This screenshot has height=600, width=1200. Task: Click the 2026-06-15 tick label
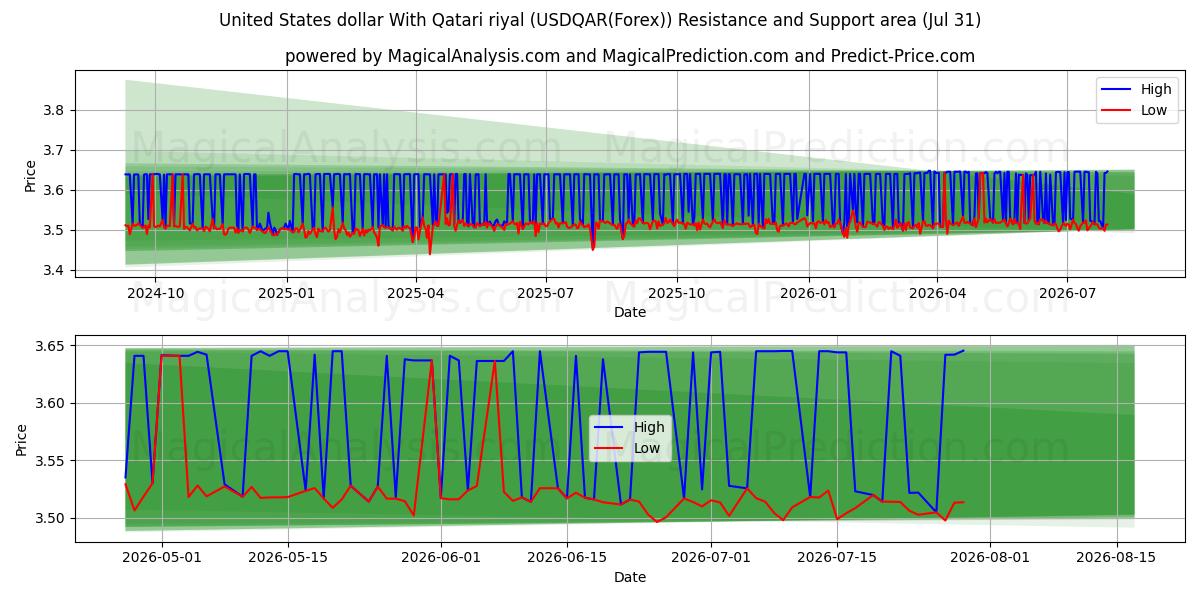point(567,557)
